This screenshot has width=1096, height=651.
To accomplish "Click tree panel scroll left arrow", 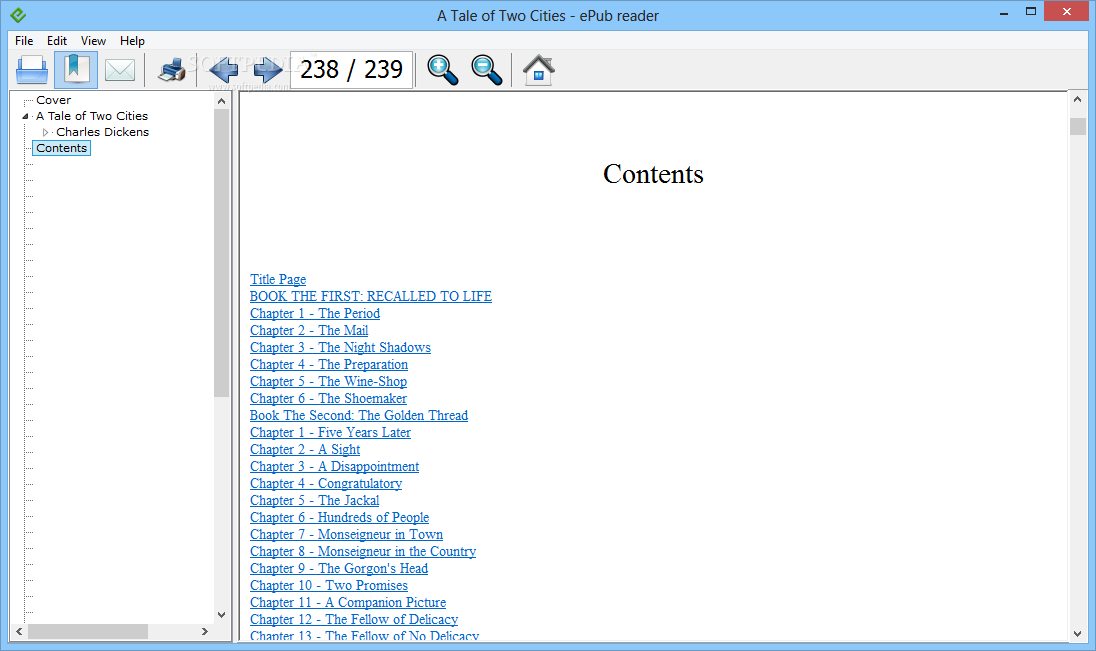I will pos(19,631).
